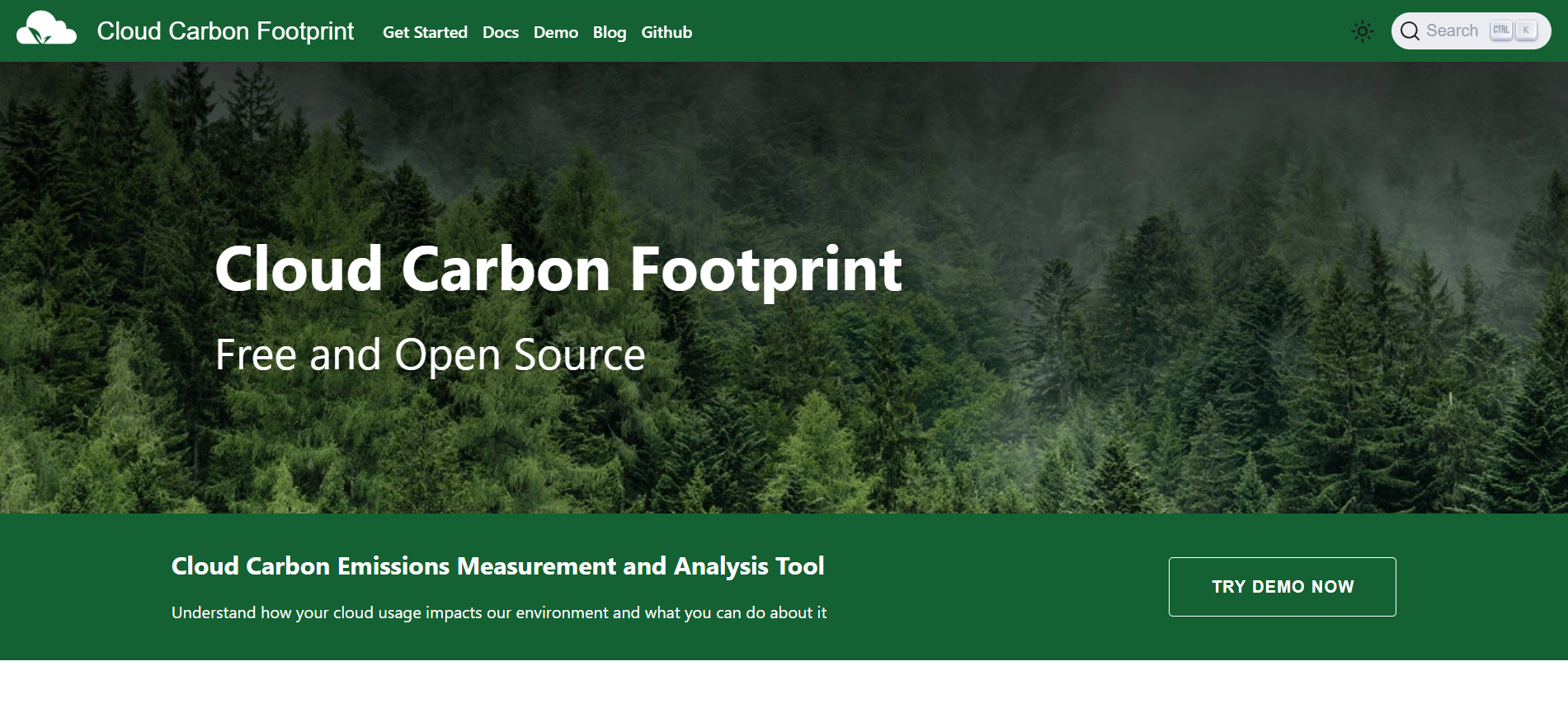Click the 'Understand how your cloud usage' text
The image size is (1568, 713).
pos(499,612)
